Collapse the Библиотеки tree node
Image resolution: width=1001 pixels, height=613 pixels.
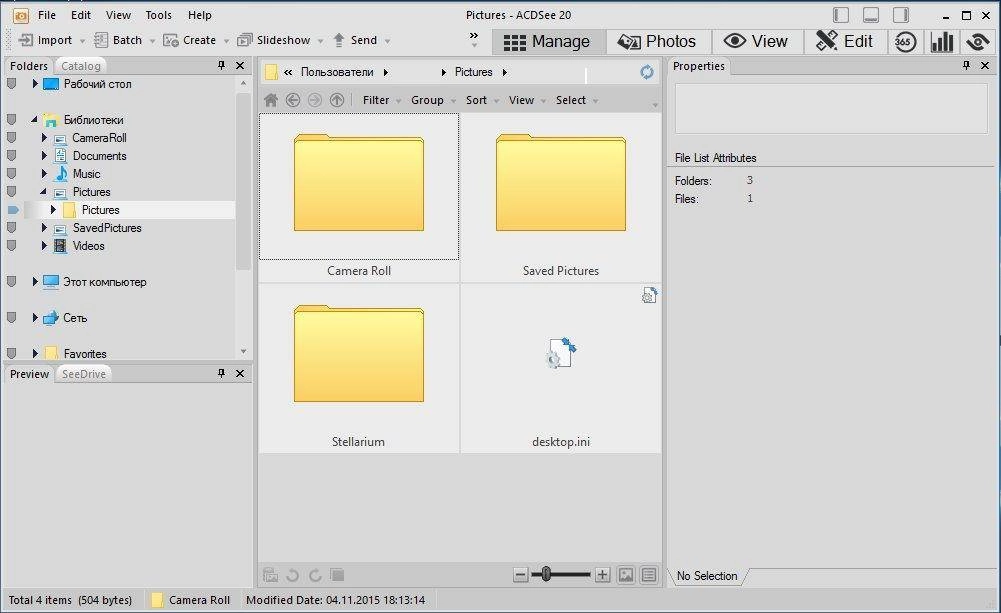[34, 119]
